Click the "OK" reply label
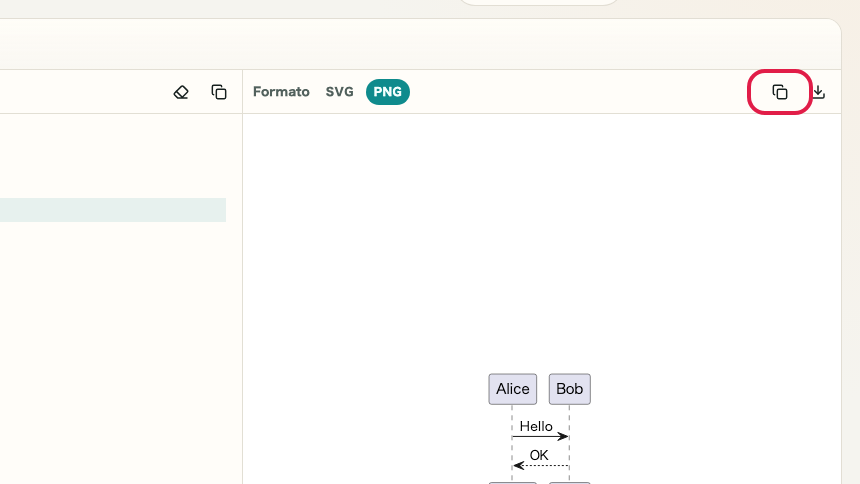Viewport: 860px width, 484px height. [539, 455]
